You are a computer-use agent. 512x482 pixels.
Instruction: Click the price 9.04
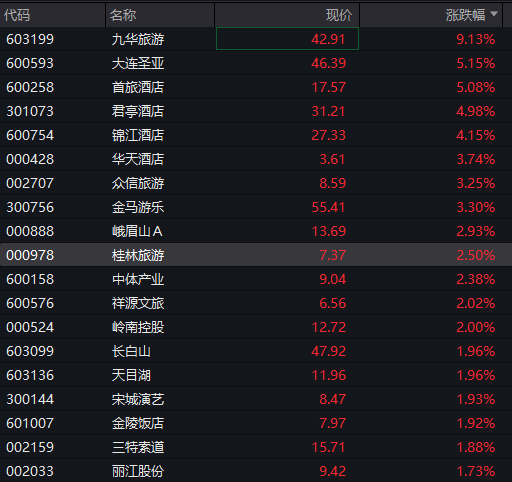333,279
